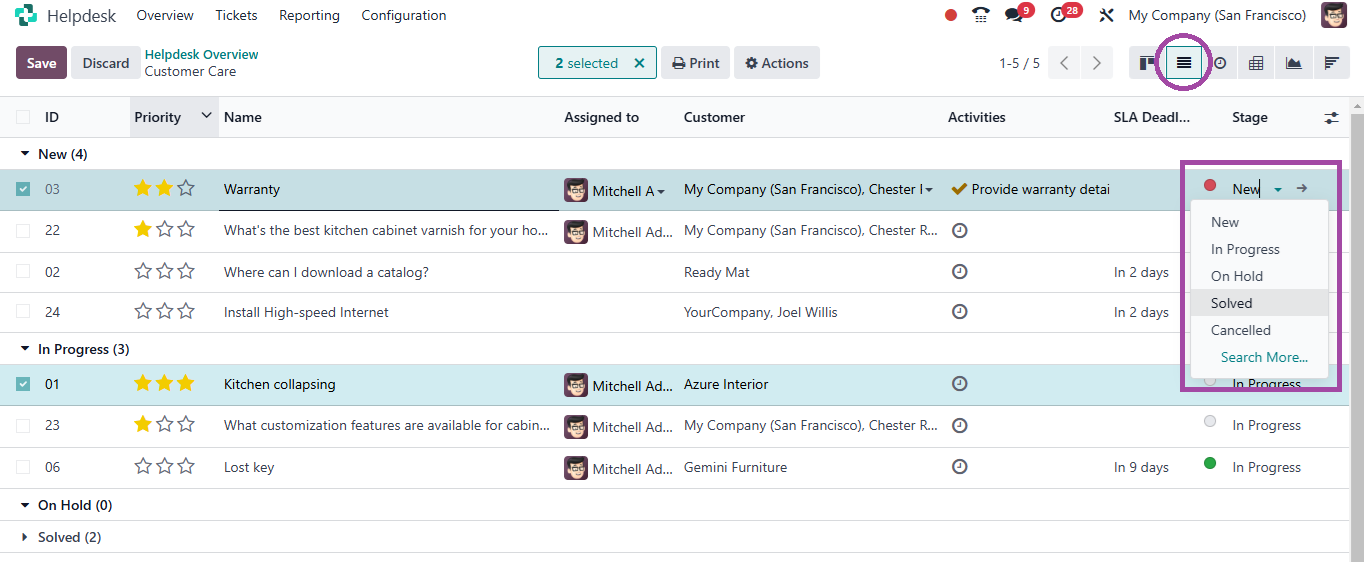Select the checkbox for ticket 22
Viewport: 1364px width, 562px height.
23,230
